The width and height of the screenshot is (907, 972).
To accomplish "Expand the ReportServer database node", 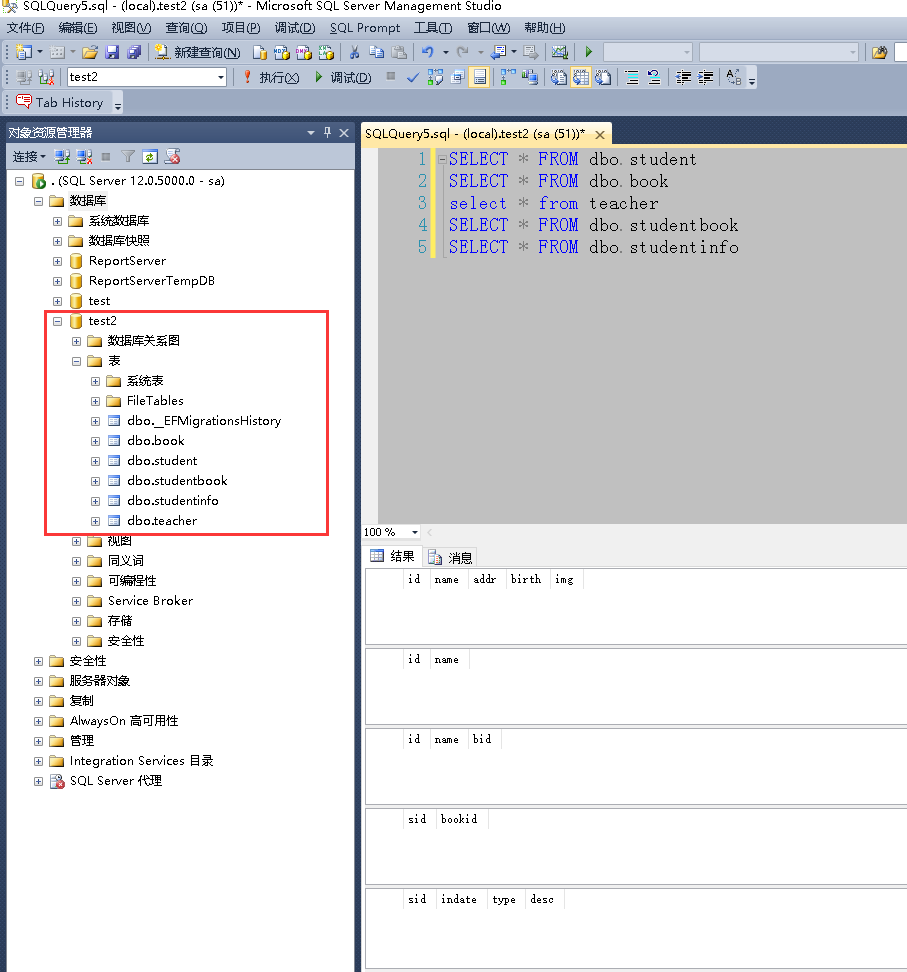I will (58, 262).
